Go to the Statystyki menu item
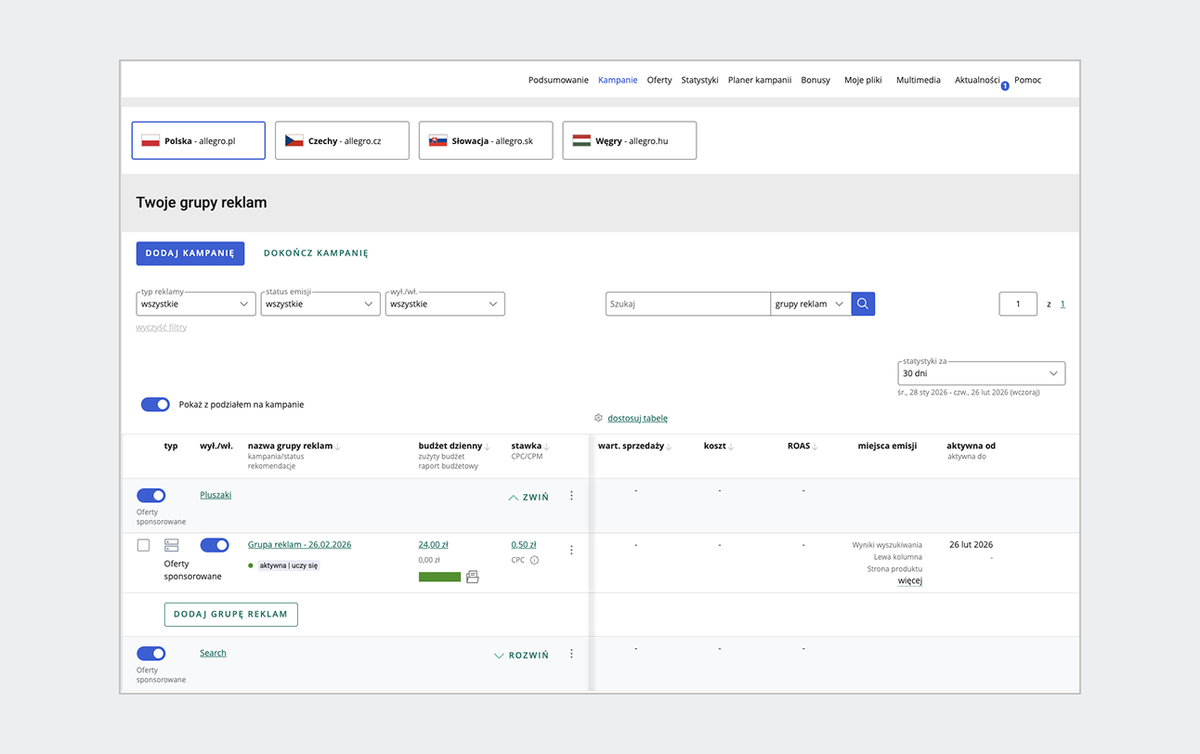1200x754 pixels. pos(699,80)
